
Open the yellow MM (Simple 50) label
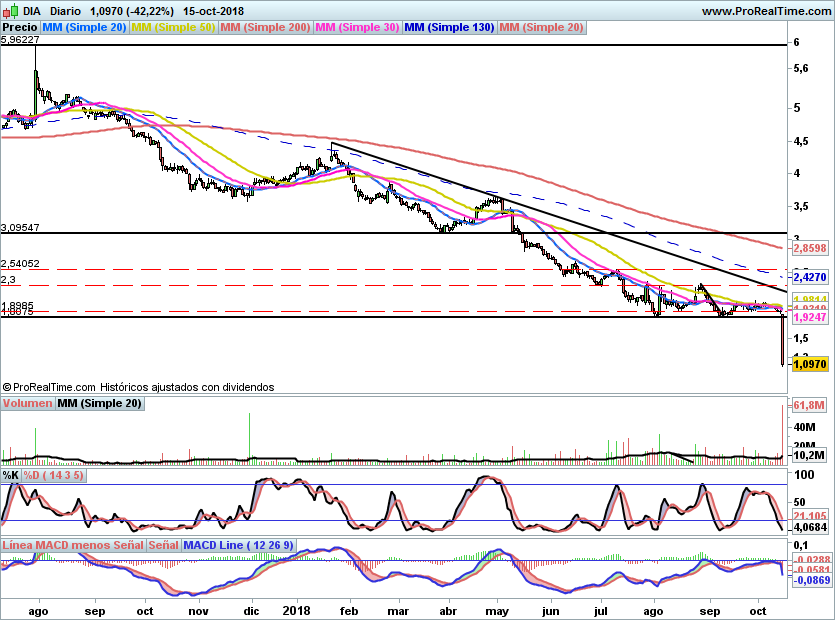(x=173, y=27)
